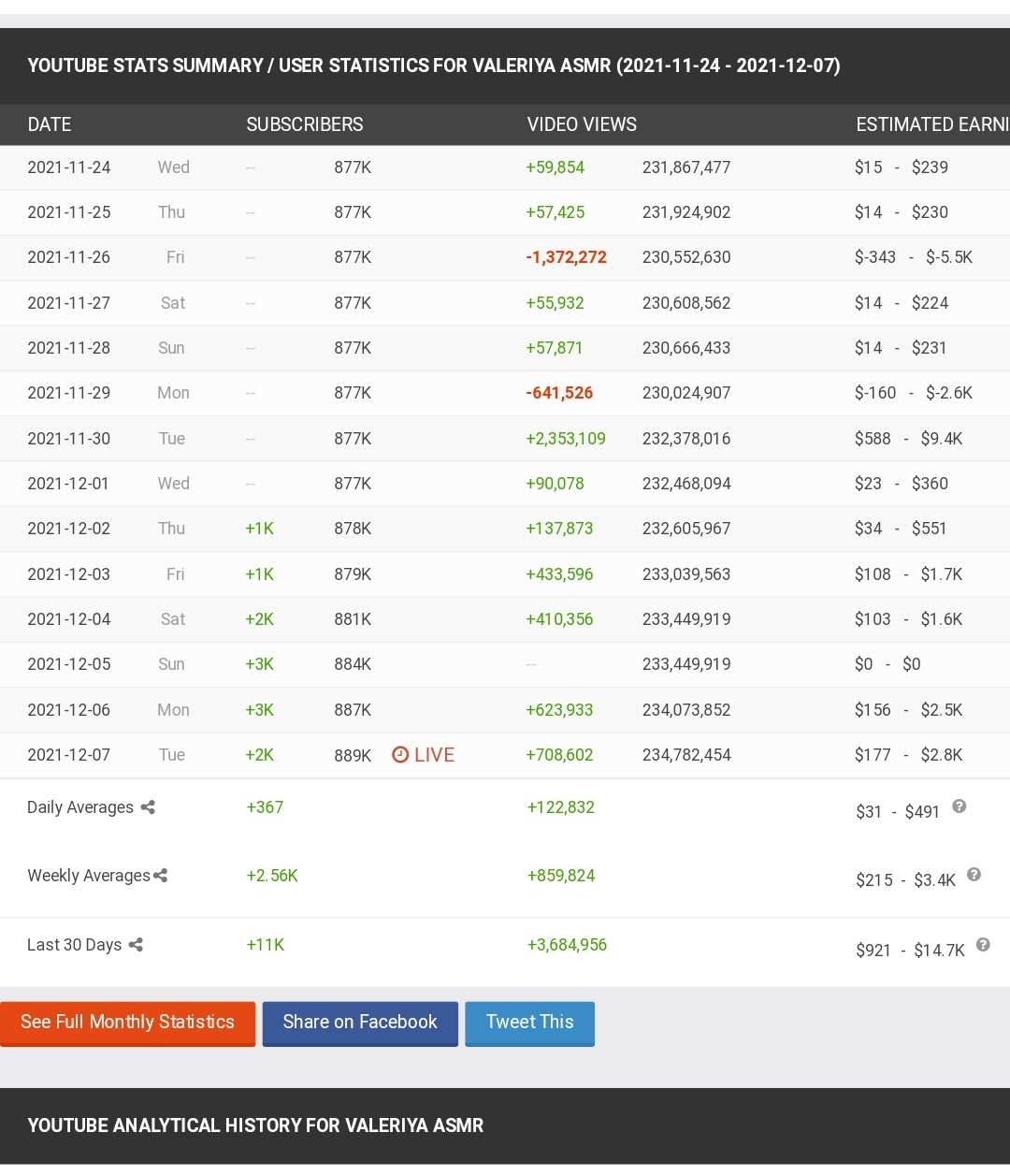Click subscriber count 884K
The width and height of the screenshot is (1010, 1176).
[x=353, y=664]
